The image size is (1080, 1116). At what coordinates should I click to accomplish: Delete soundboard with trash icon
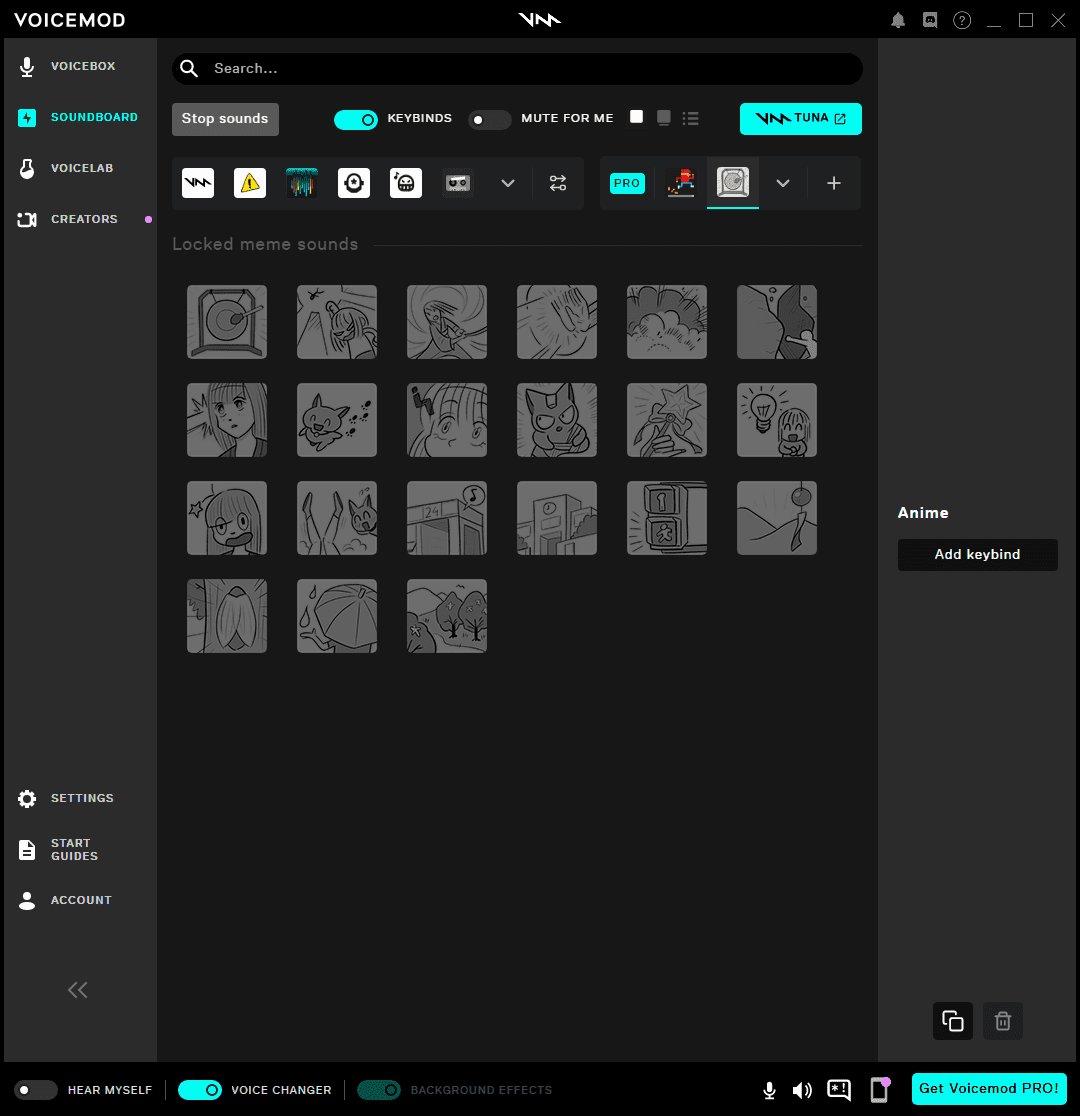point(1002,1021)
